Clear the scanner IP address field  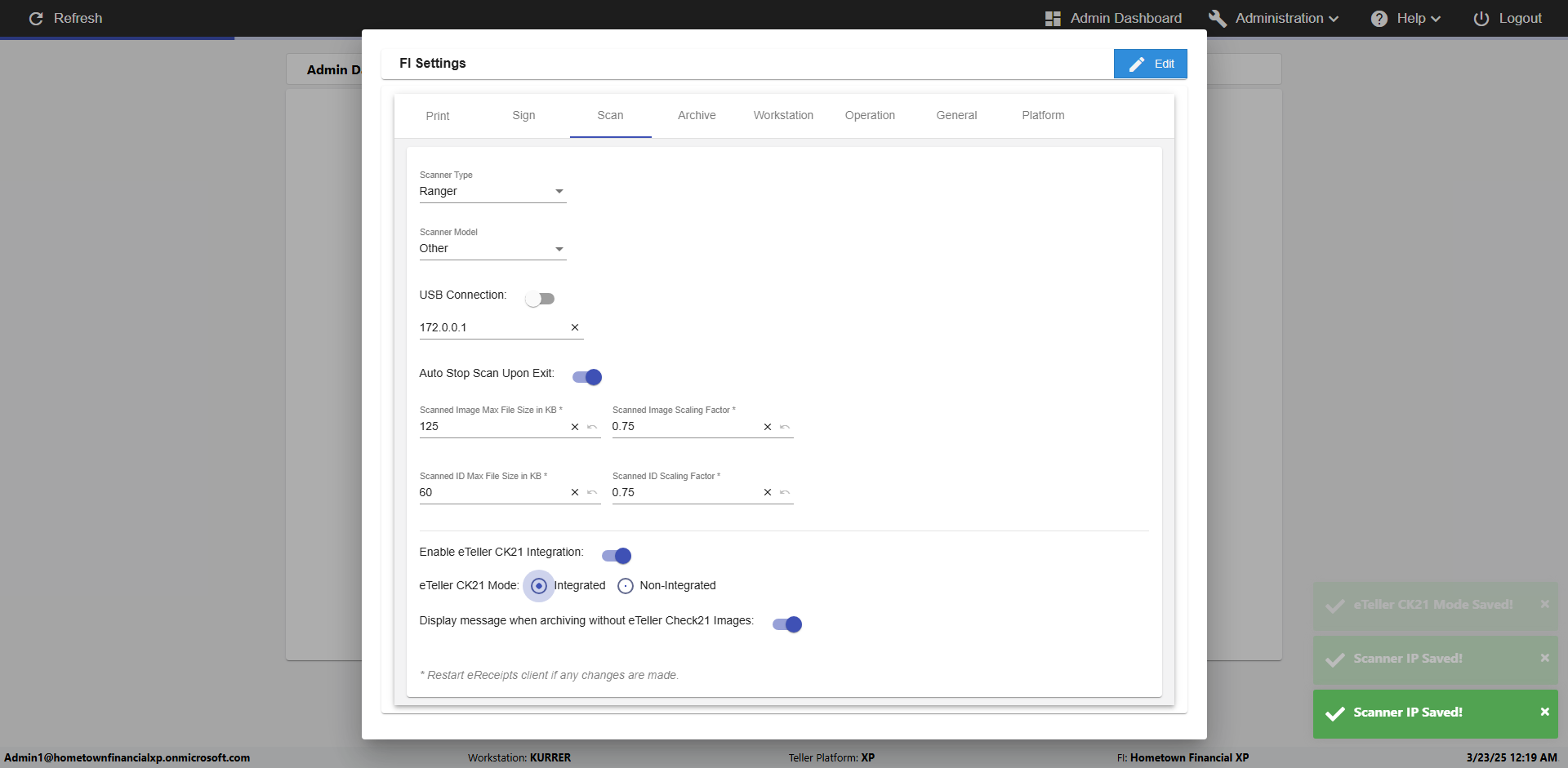(575, 327)
